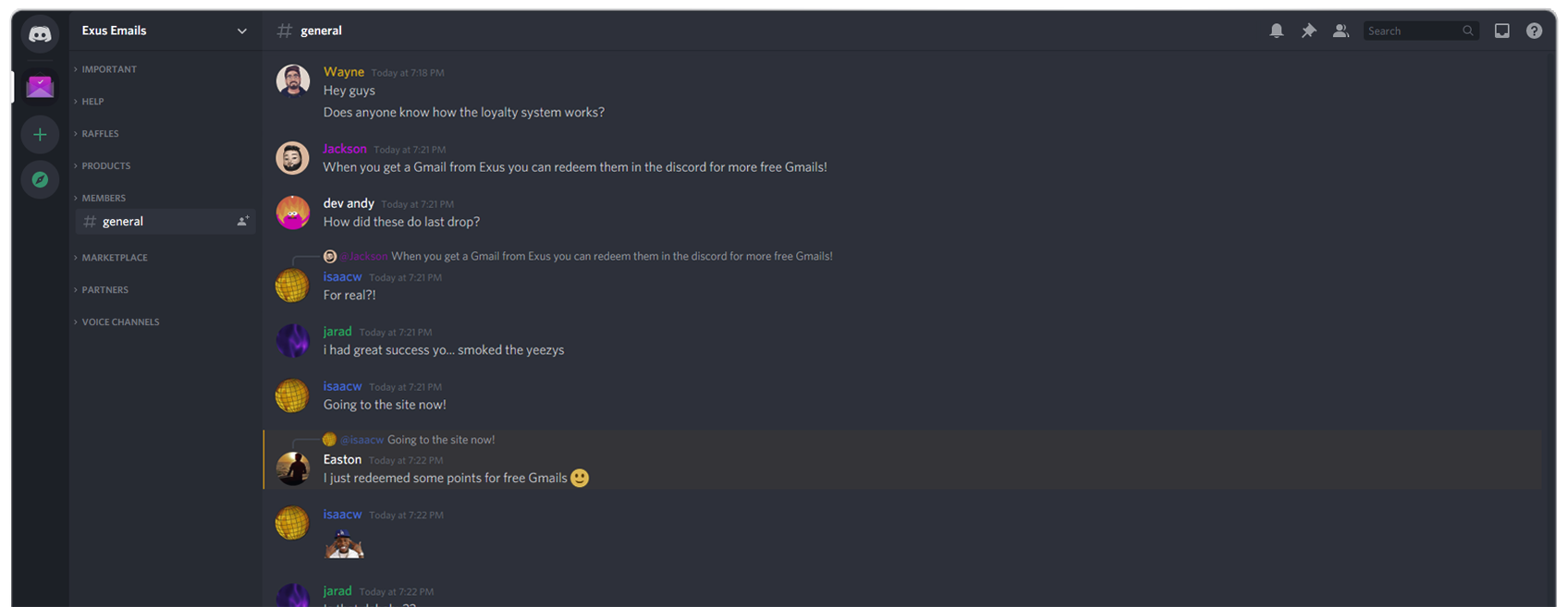Open Discord home via logo icon
Image resolution: width=1568 pixels, height=607 pixels.
tap(40, 34)
